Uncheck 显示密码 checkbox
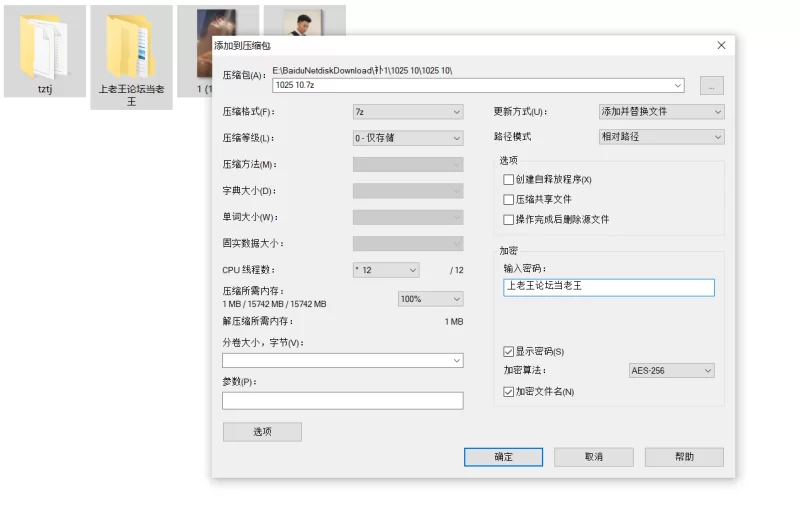This screenshot has height=508, width=800. (509, 351)
